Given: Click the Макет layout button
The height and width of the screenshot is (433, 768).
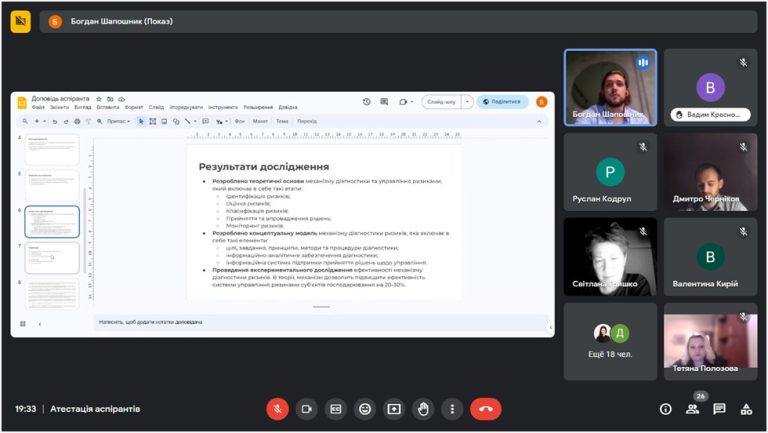Looking at the screenshot, I should point(260,121).
